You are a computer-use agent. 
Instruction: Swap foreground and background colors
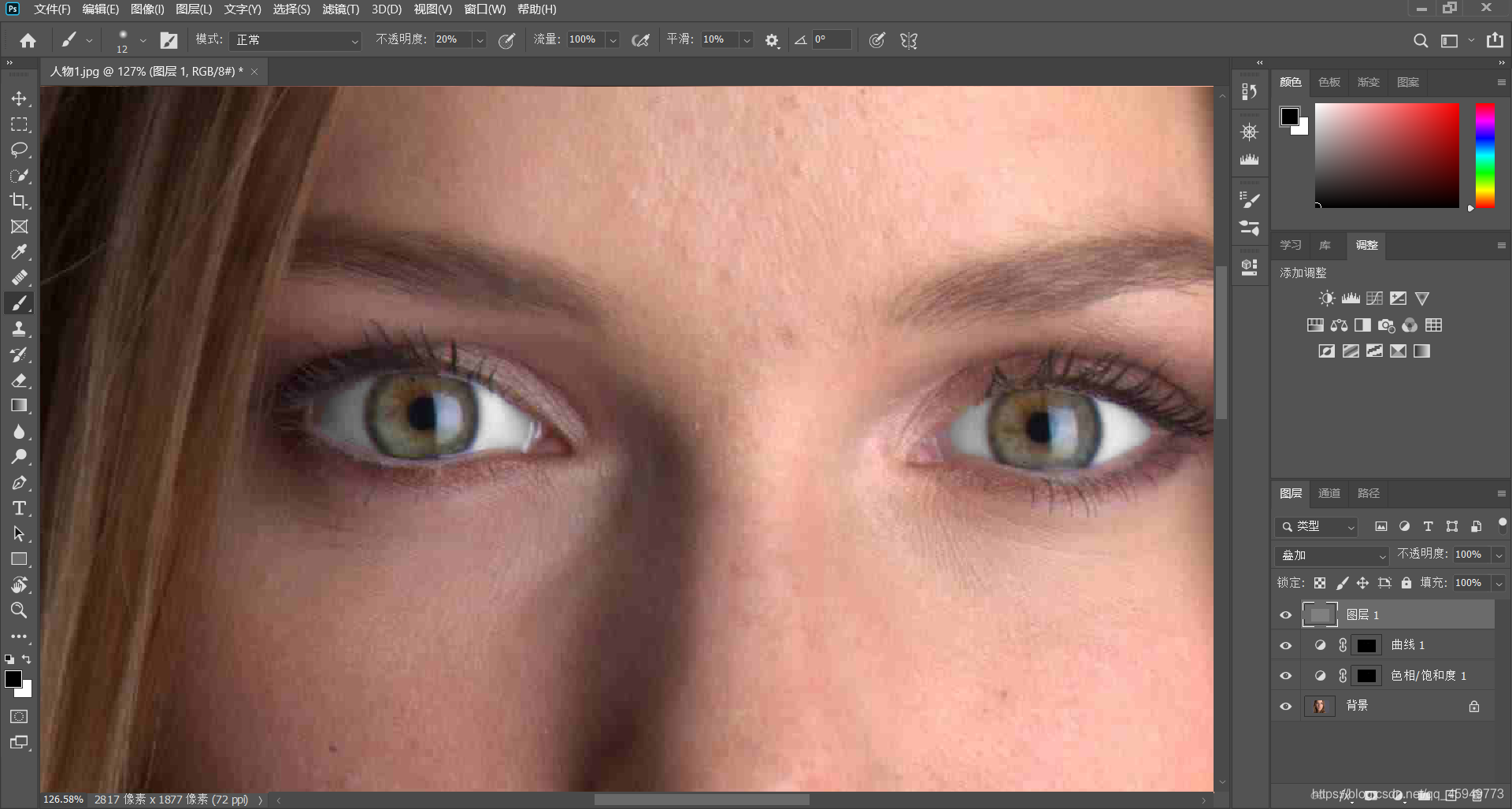point(27,659)
